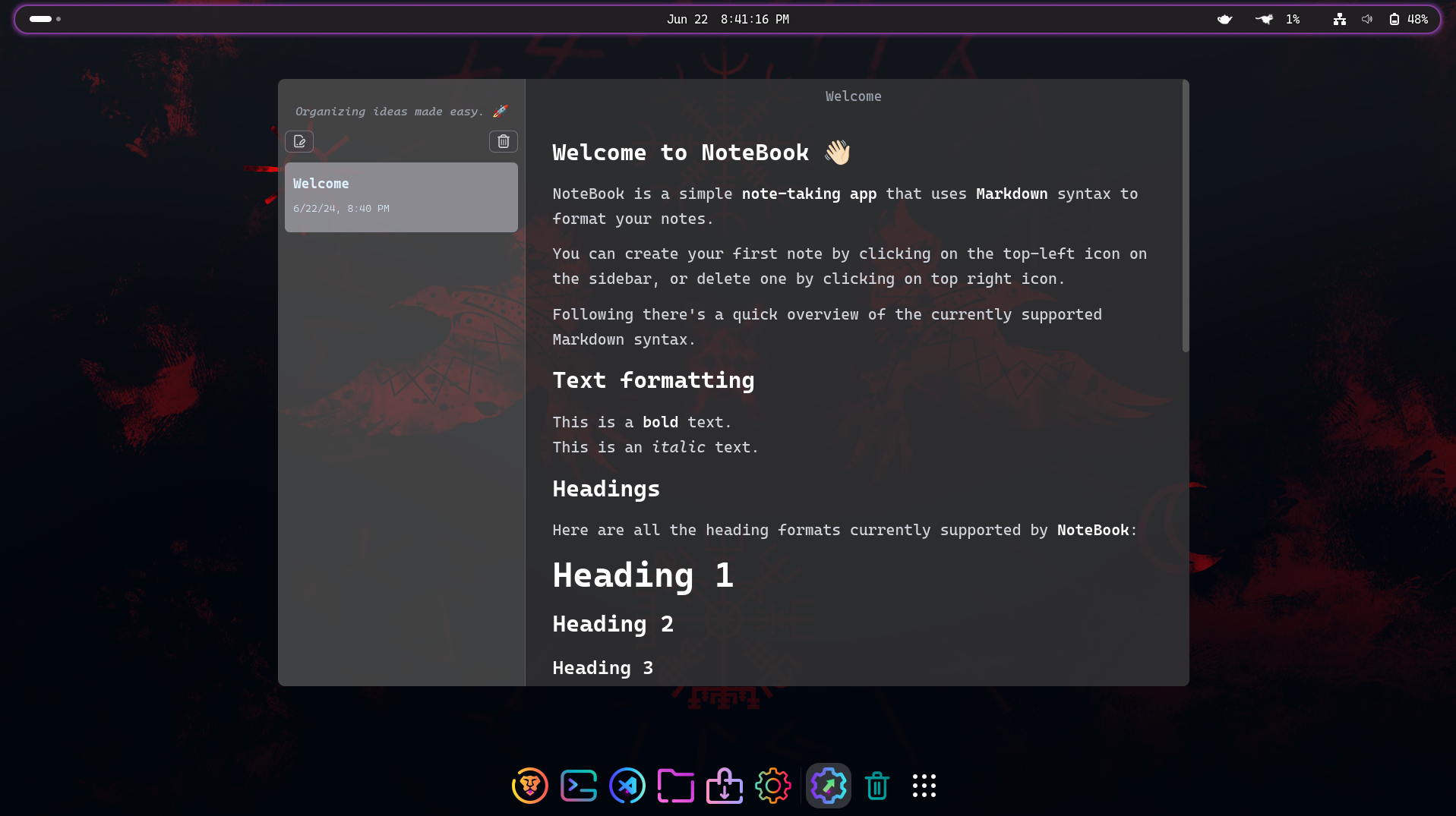Click the italic word in 'This is an italic text'
The height and width of the screenshot is (816, 1456).
(x=678, y=447)
